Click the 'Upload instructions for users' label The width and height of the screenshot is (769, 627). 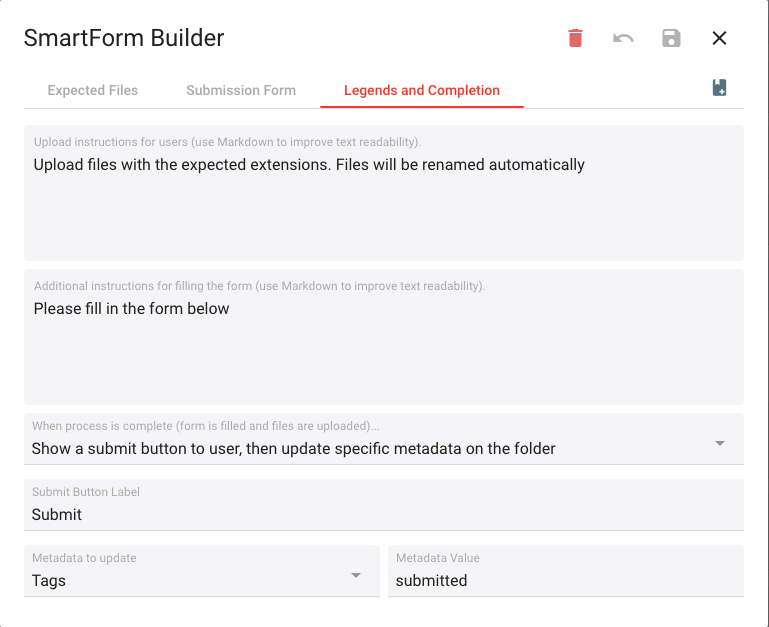pyautogui.click(x=228, y=142)
